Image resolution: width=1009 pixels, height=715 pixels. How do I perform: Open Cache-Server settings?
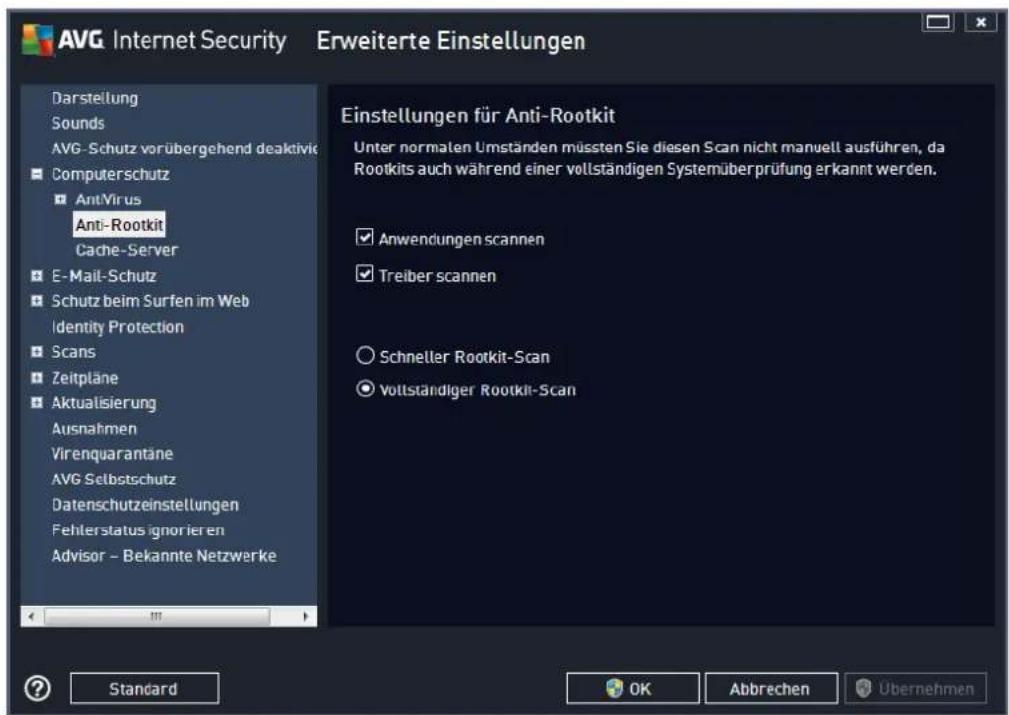127,250
